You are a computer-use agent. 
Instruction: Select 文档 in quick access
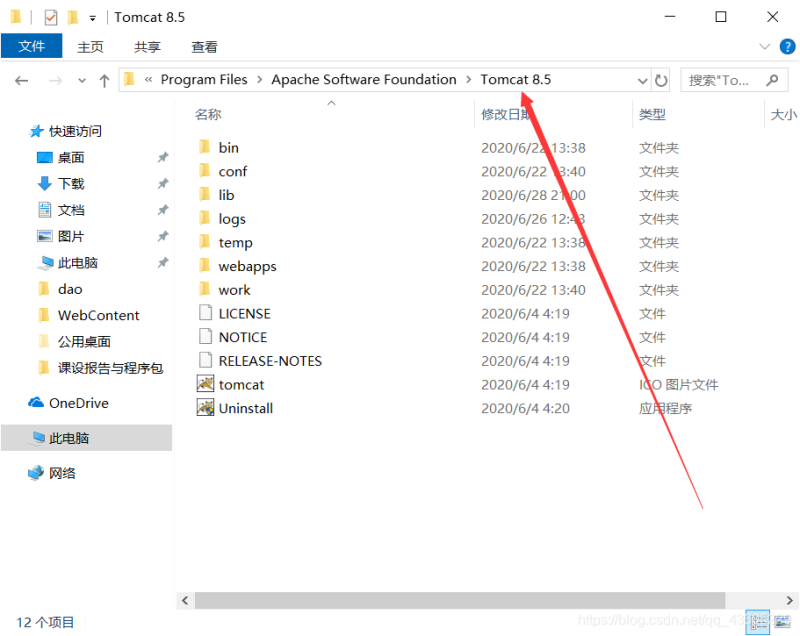[71, 210]
